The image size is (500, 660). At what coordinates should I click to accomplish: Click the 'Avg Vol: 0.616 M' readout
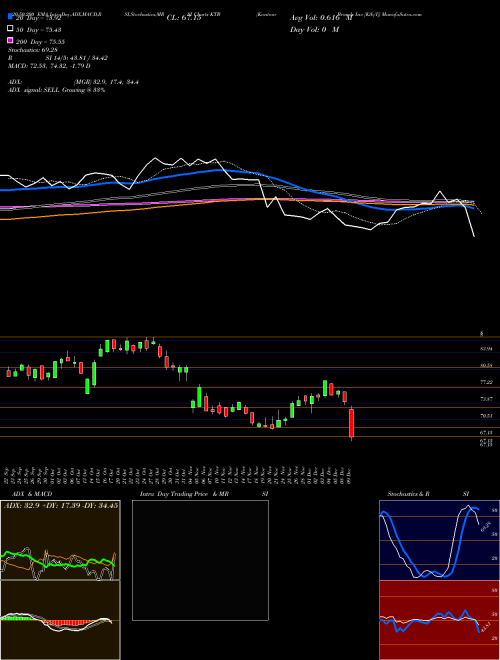pyautogui.click(x=321, y=18)
